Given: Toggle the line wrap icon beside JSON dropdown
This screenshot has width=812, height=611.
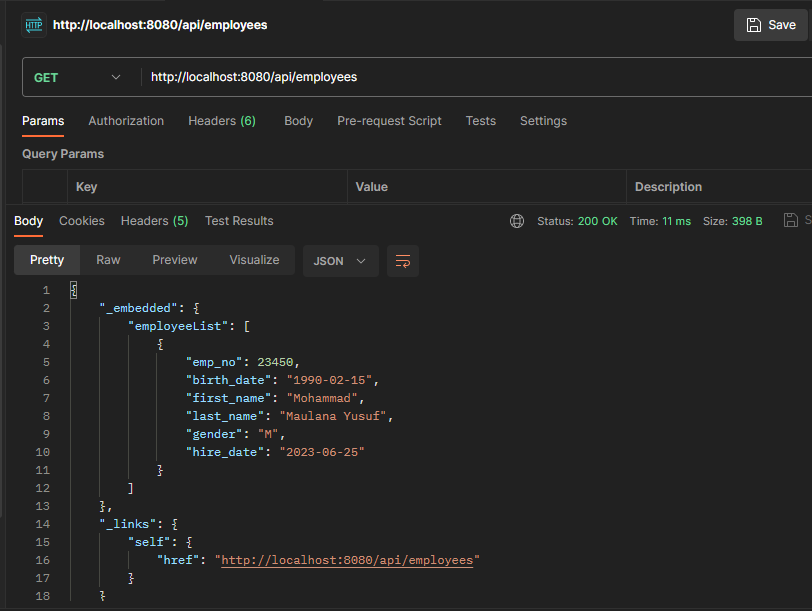Looking at the screenshot, I should [403, 259].
